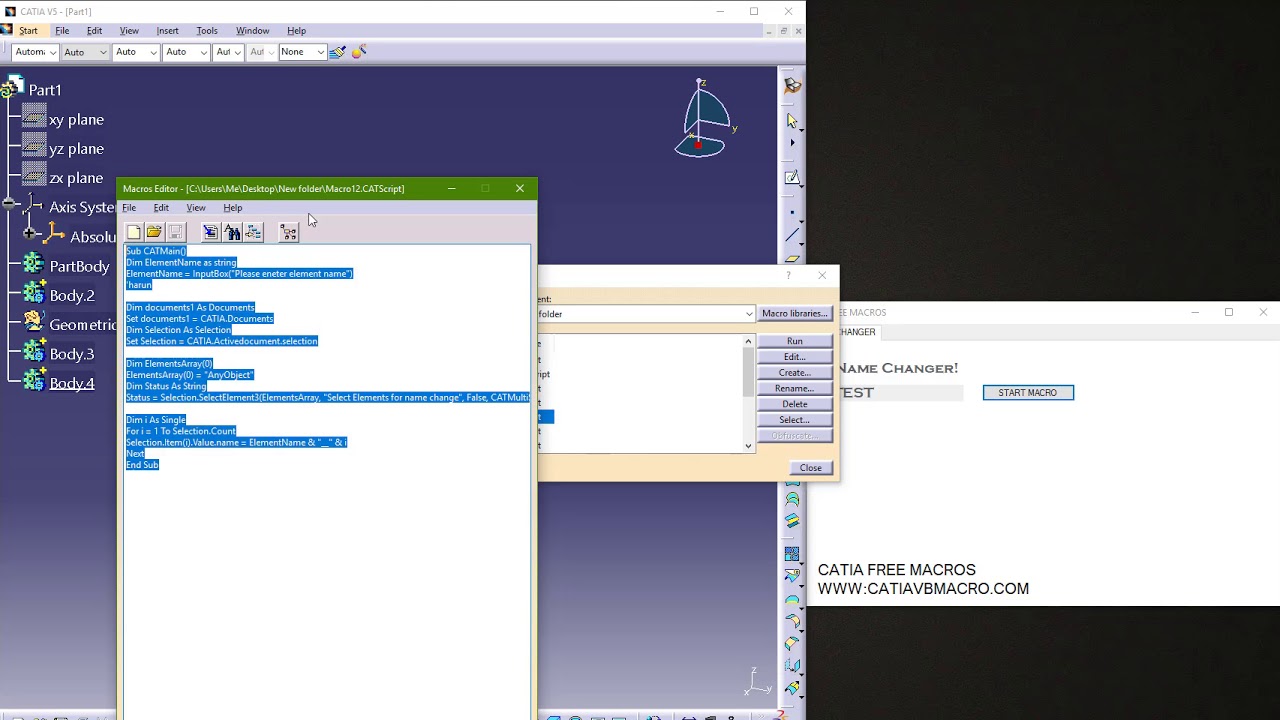This screenshot has height=720, width=1280.
Task: Click the Point tool icon in right toolbar
Action: coord(792,212)
